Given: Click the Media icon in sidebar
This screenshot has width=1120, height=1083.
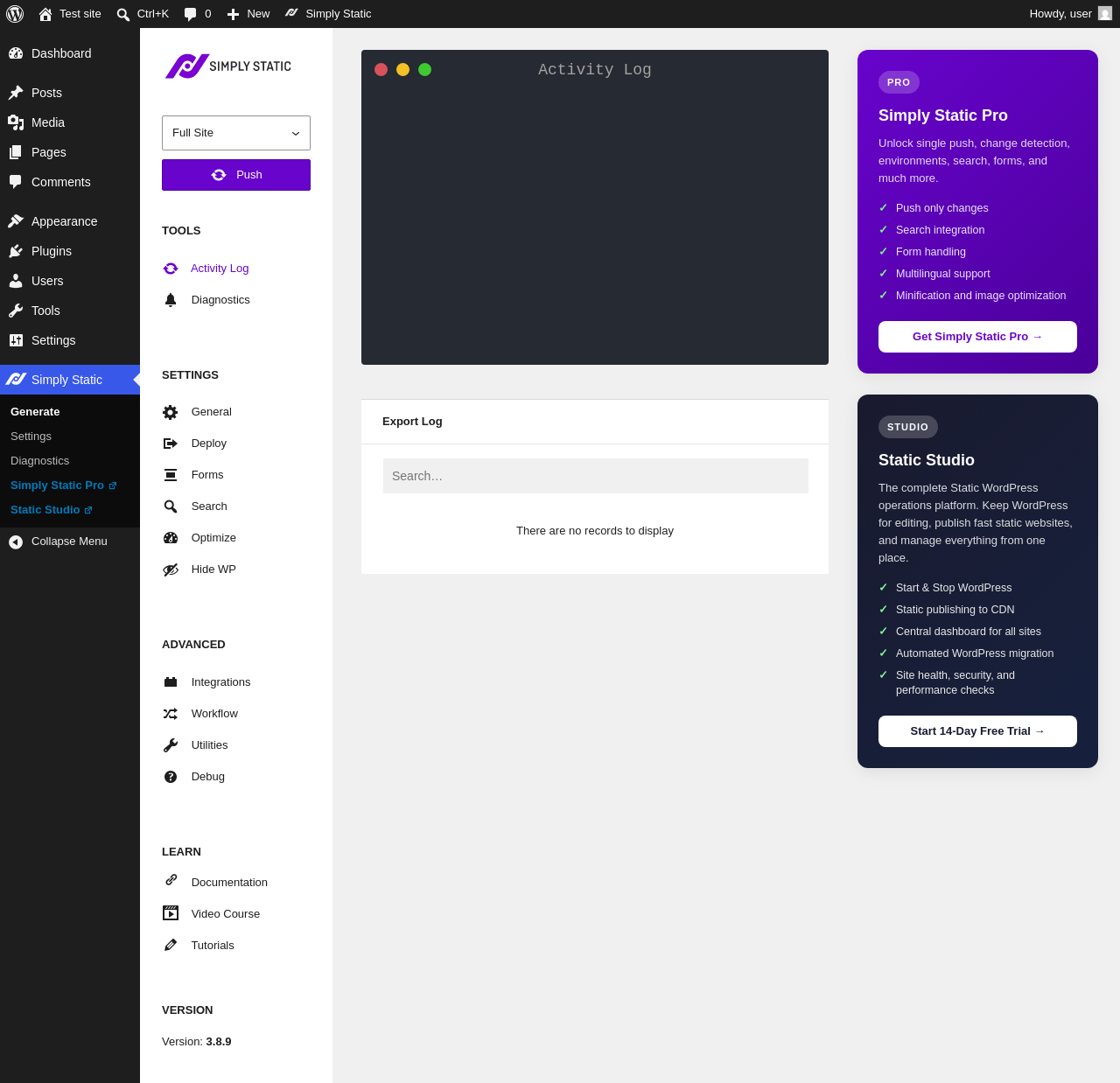Looking at the screenshot, I should tap(16, 122).
